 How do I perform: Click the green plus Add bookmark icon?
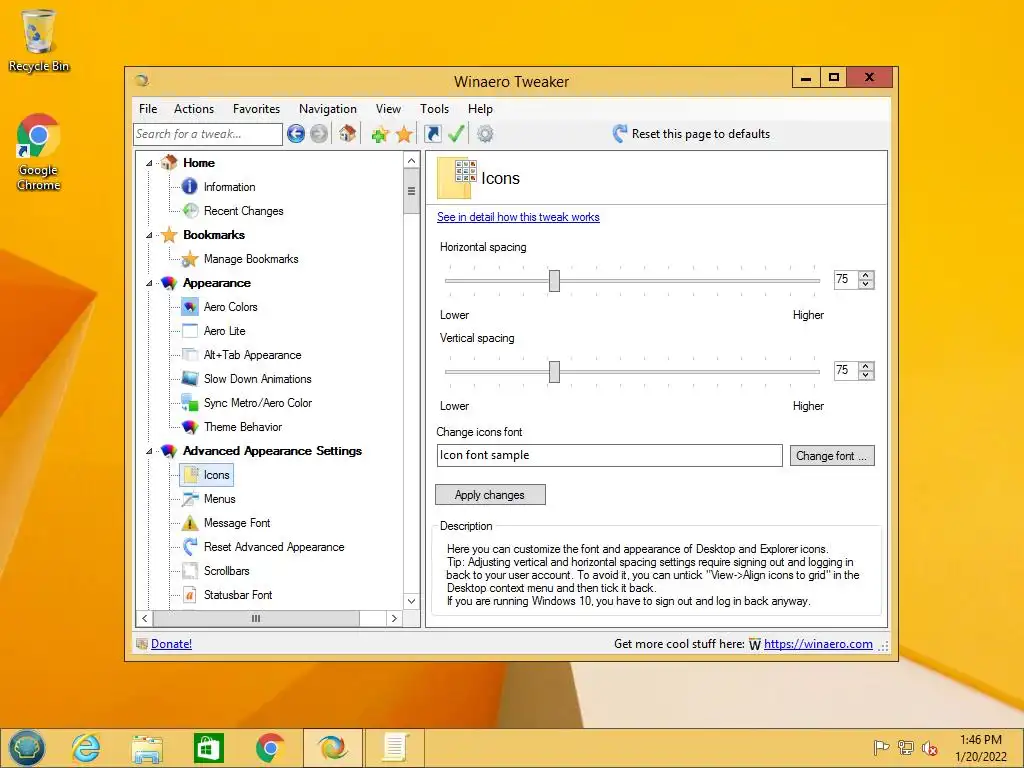point(380,134)
